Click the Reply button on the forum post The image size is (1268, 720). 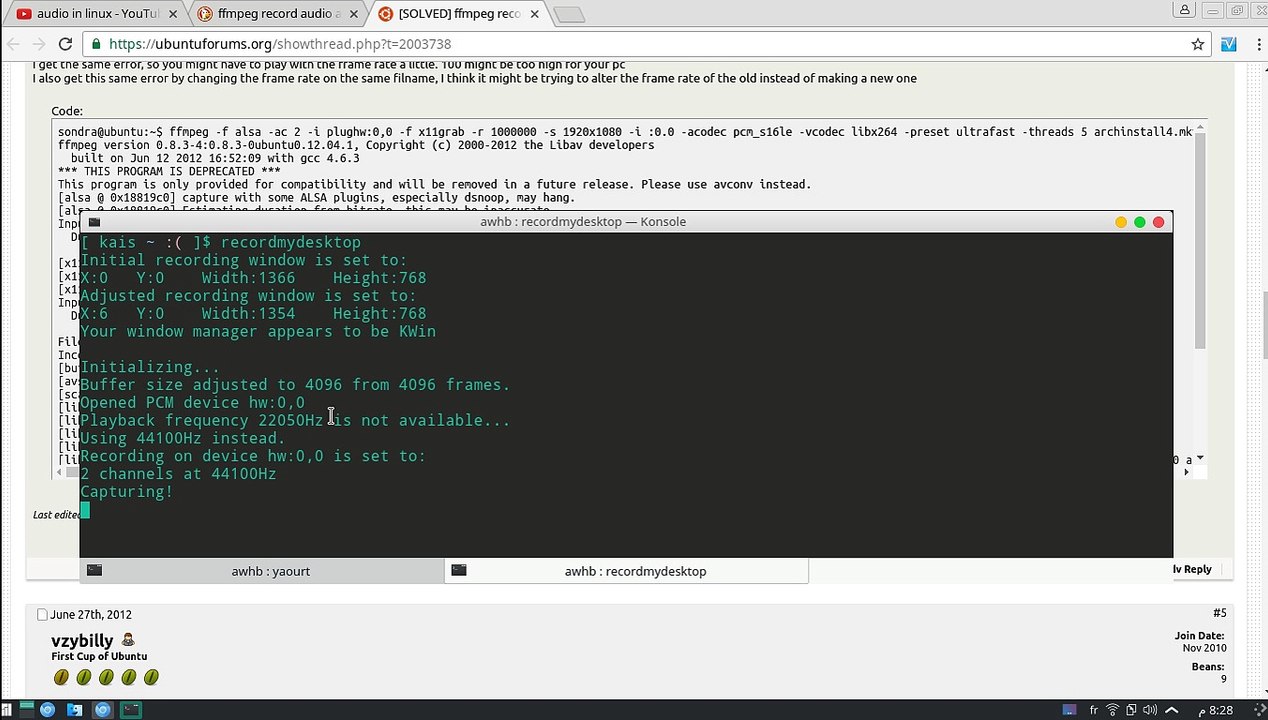[x=1192, y=569]
